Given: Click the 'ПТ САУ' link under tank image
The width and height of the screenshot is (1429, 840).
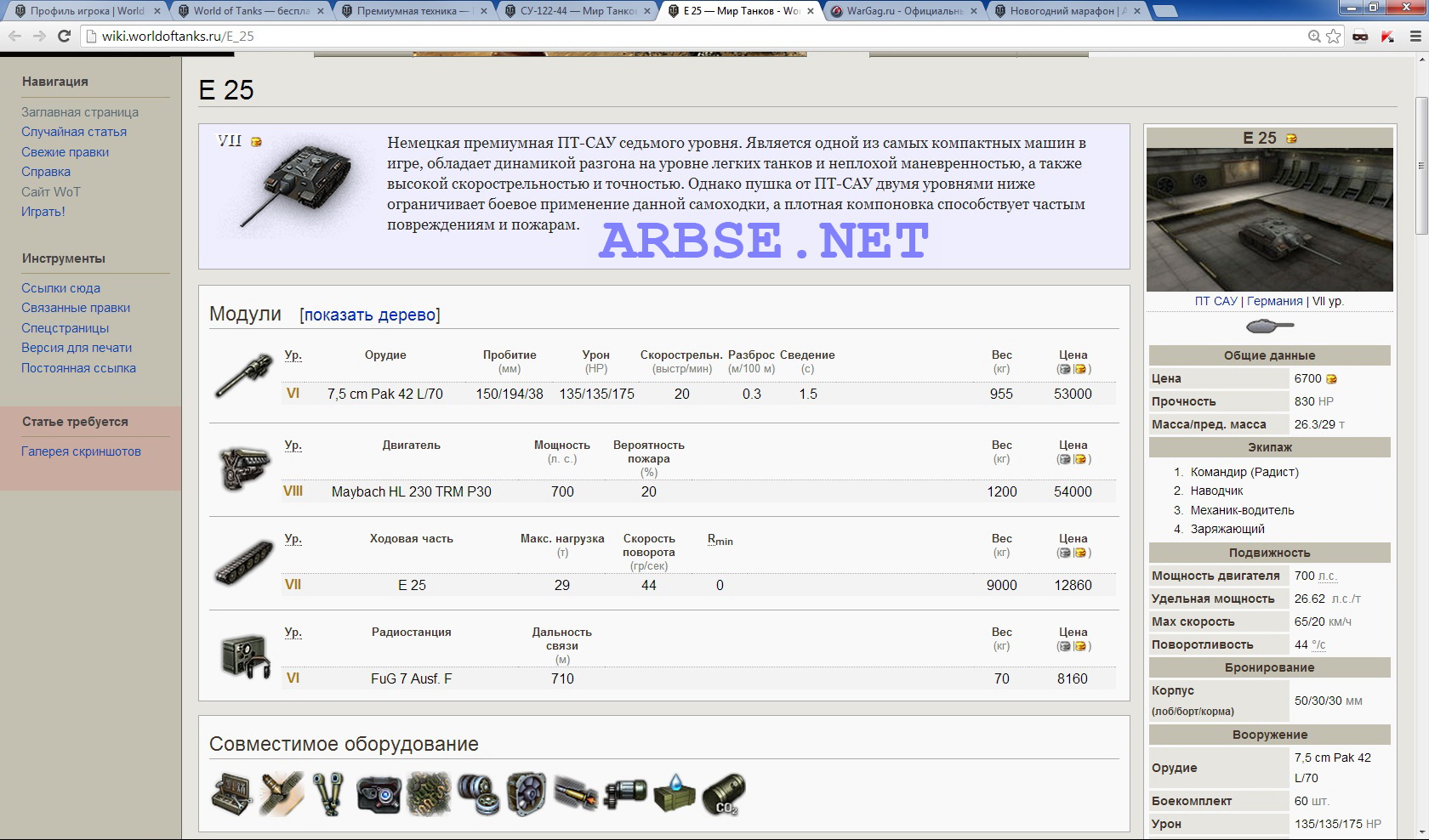Looking at the screenshot, I should point(1216,301).
